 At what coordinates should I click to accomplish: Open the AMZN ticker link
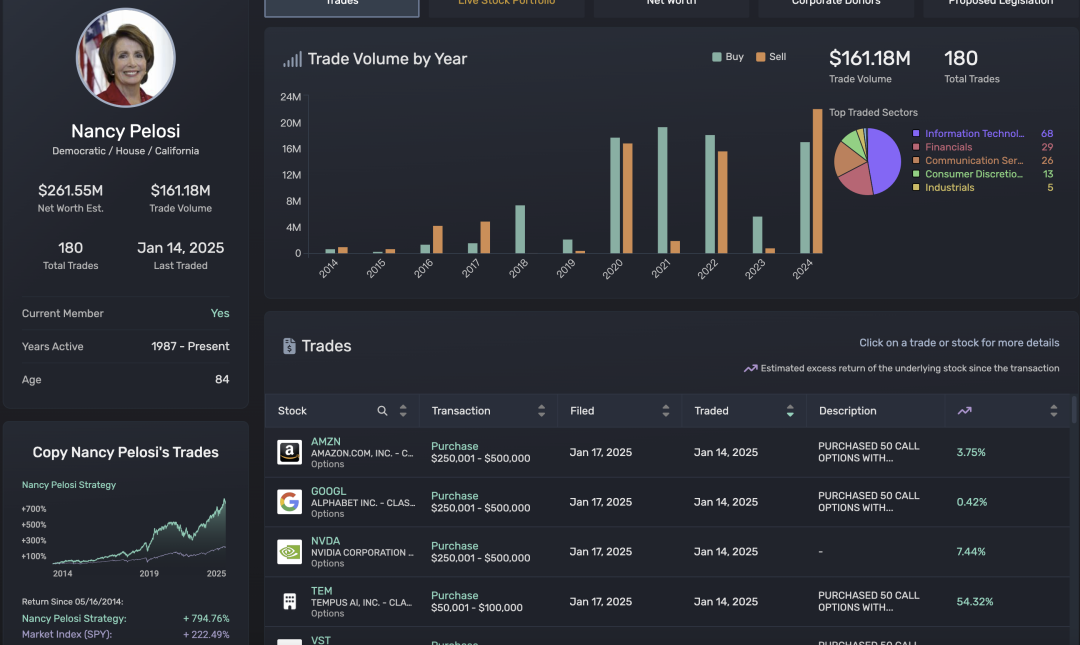(326, 441)
